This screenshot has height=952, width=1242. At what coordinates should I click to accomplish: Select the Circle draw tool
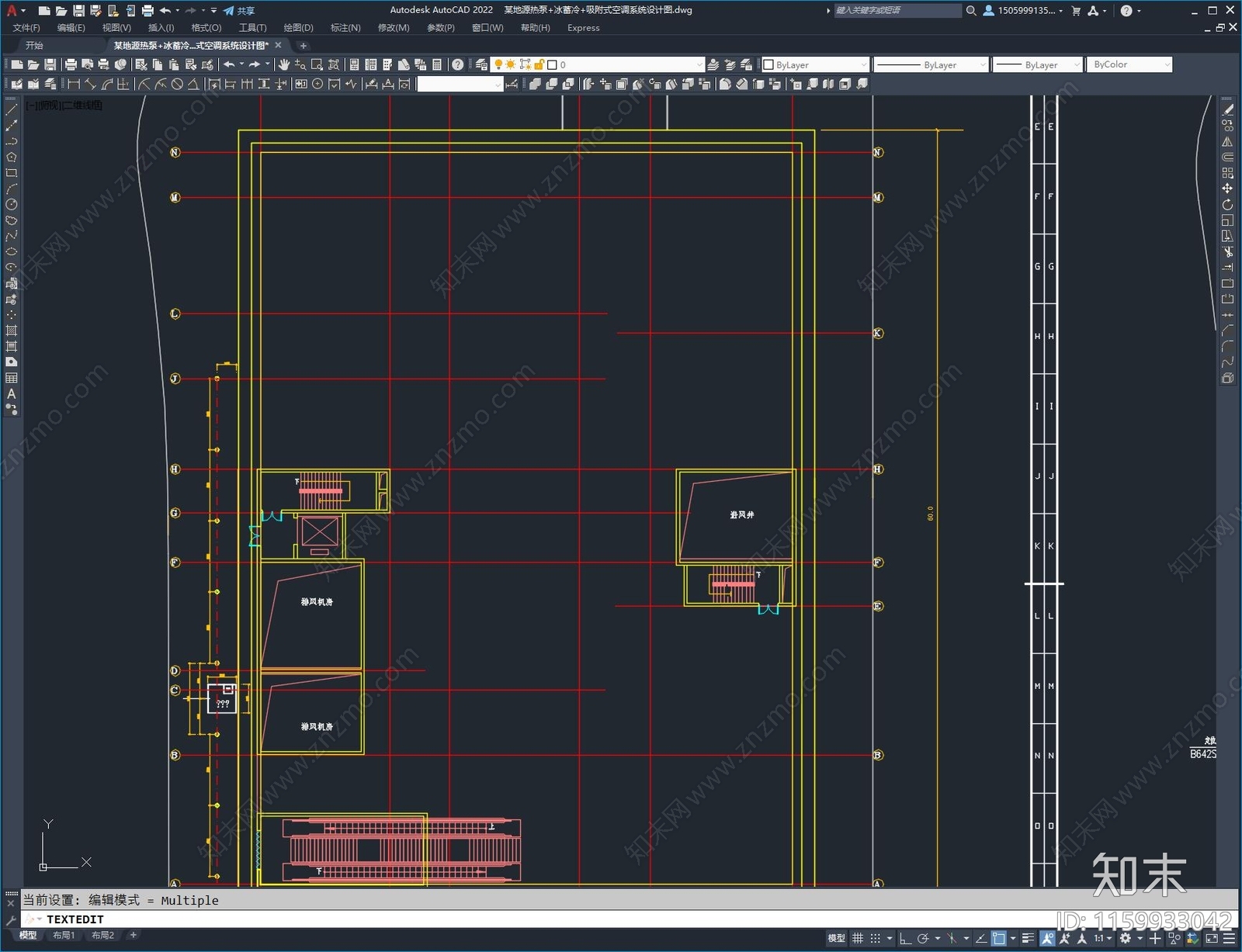(11, 204)
